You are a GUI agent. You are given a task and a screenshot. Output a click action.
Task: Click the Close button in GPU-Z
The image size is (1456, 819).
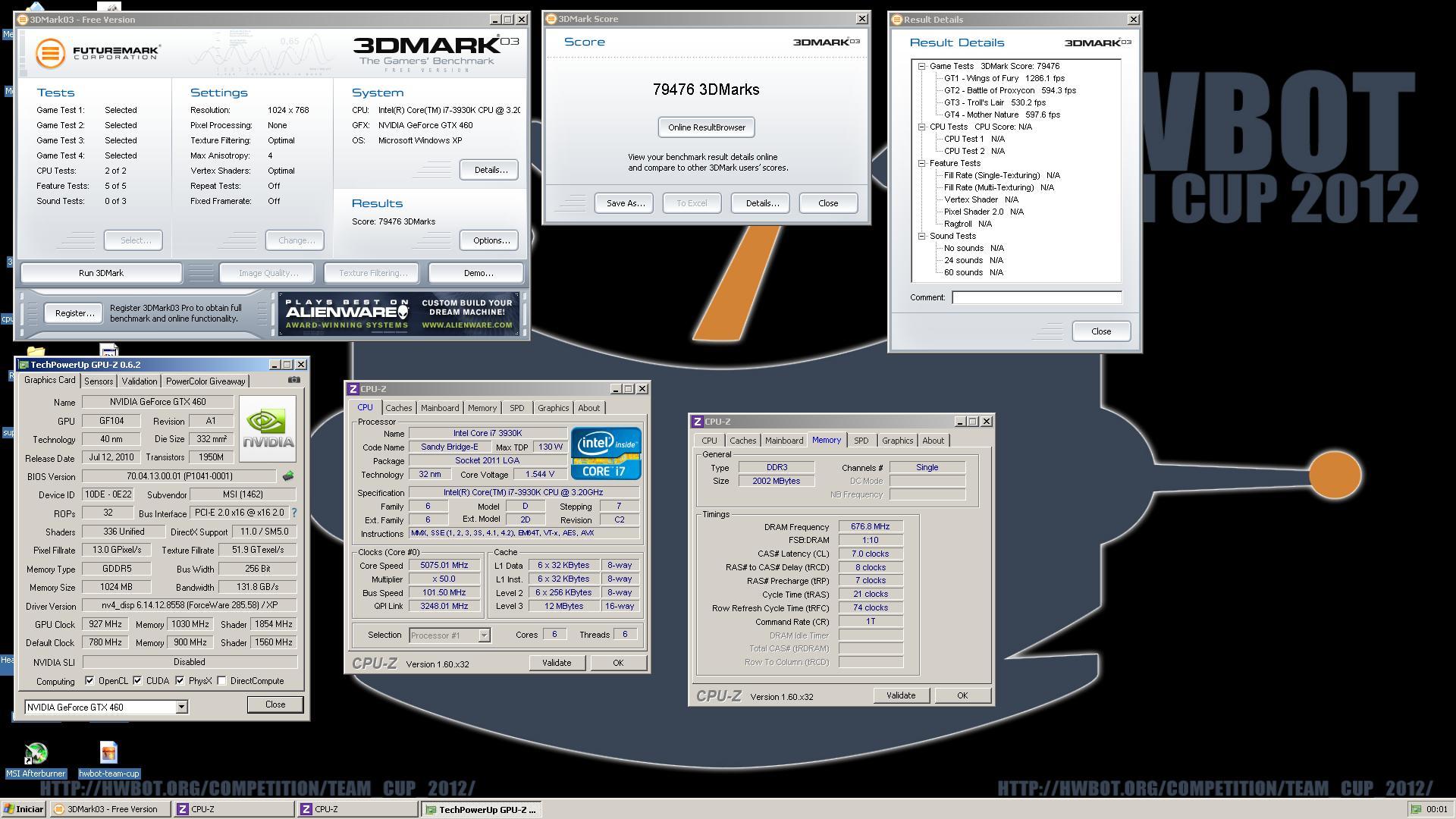[x=275, y=704]
